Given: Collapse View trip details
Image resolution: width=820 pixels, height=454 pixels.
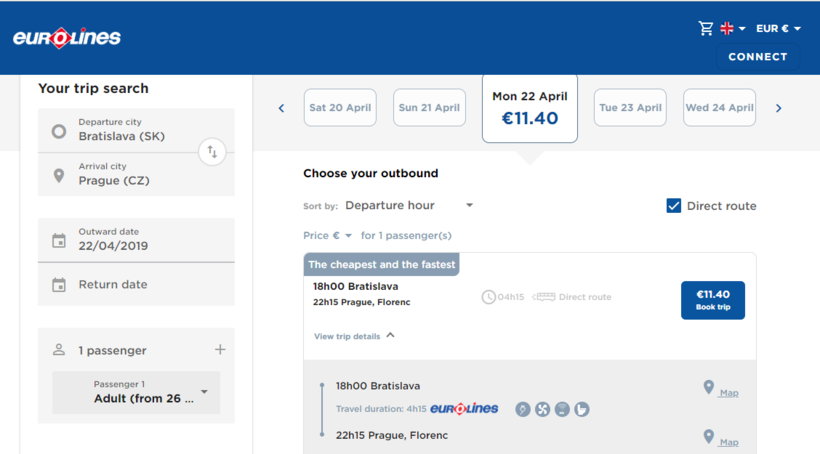Looking at the screenshot, I should click(354, 336).
